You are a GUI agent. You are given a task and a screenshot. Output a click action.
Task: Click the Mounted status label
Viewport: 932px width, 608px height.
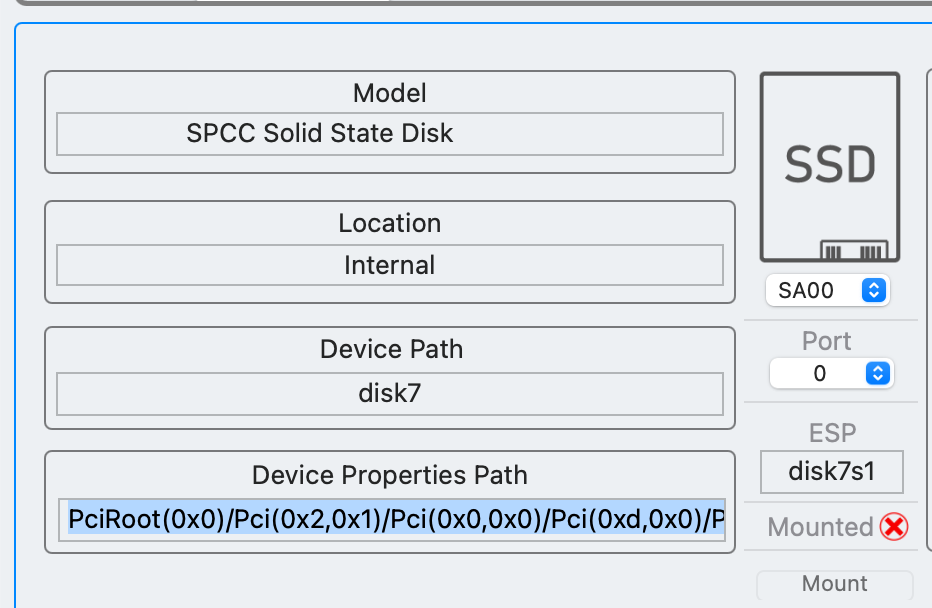point(821,527)
